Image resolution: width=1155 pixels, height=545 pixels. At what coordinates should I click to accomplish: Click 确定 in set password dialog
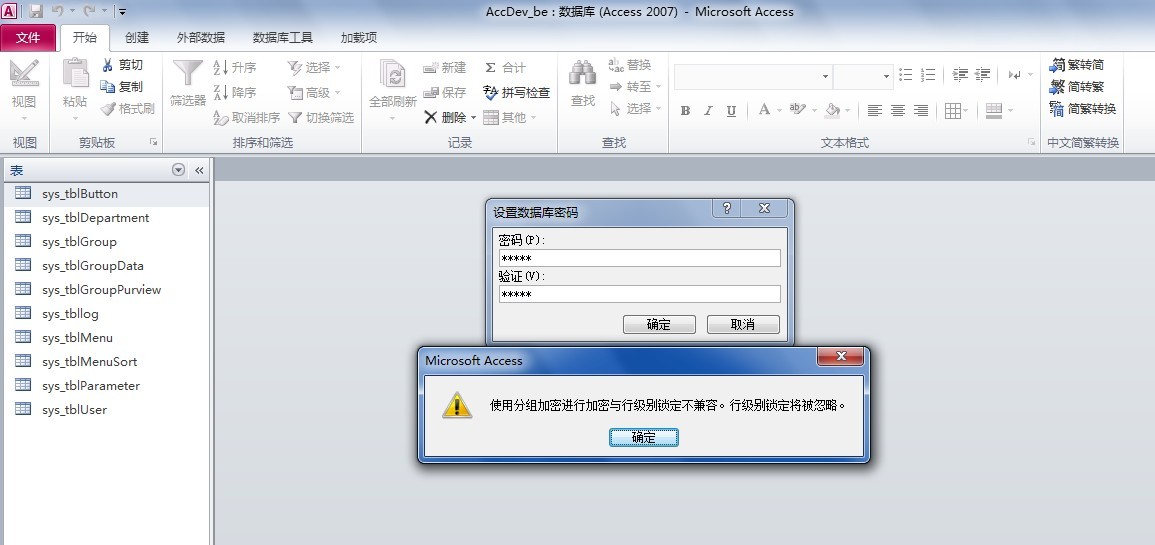pyautogui.click(x=659, y=324)
